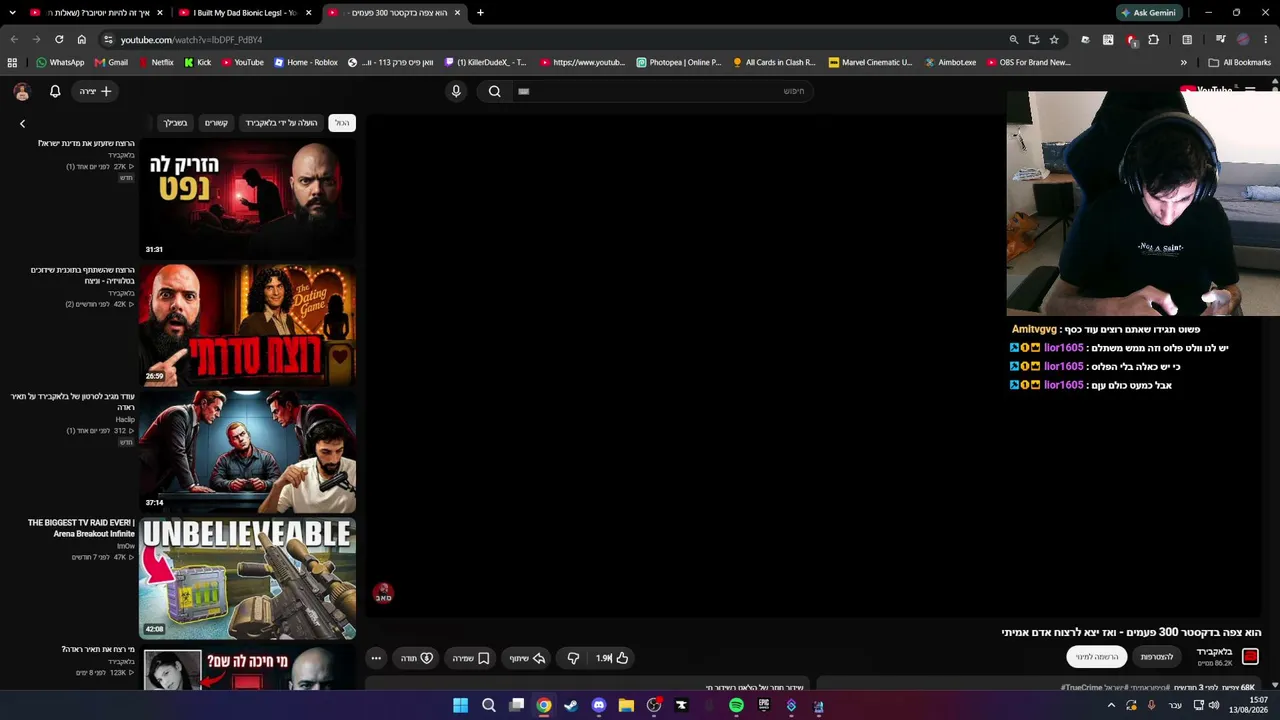
Task: Open the browser Extensions puzzle icon
Action: click(x=1153, y=40)
